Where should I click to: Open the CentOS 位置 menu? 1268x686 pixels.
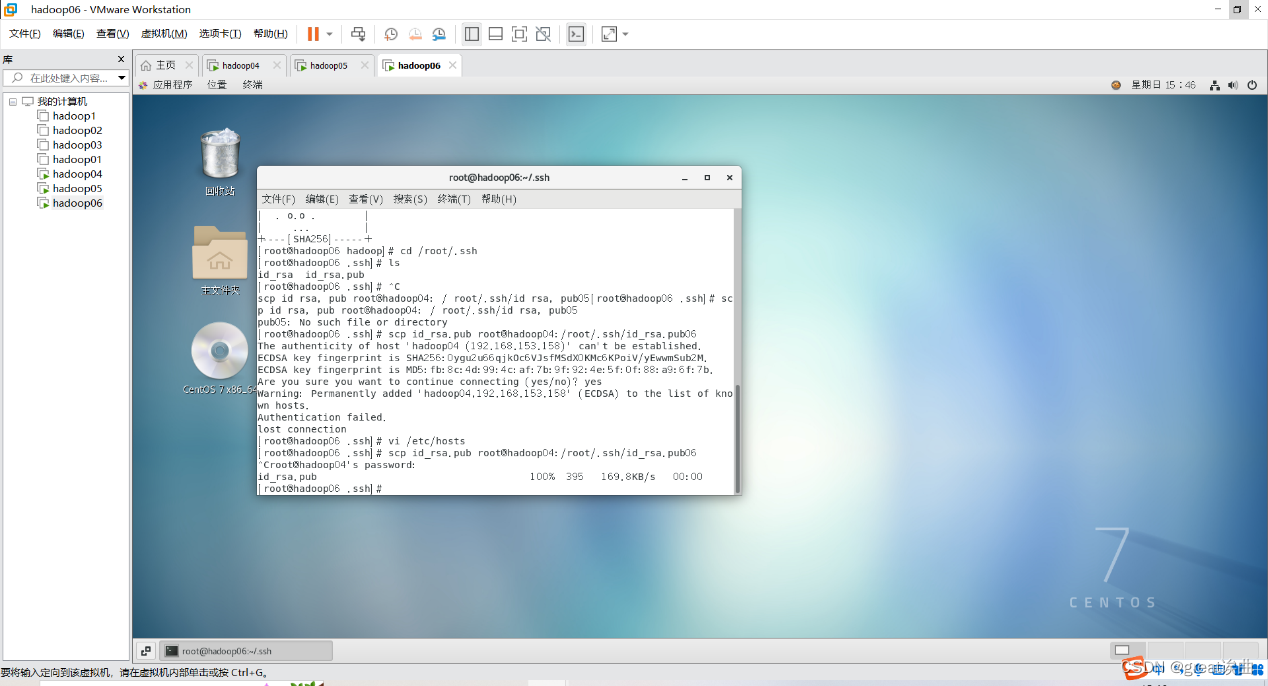(x=217, y=85)
